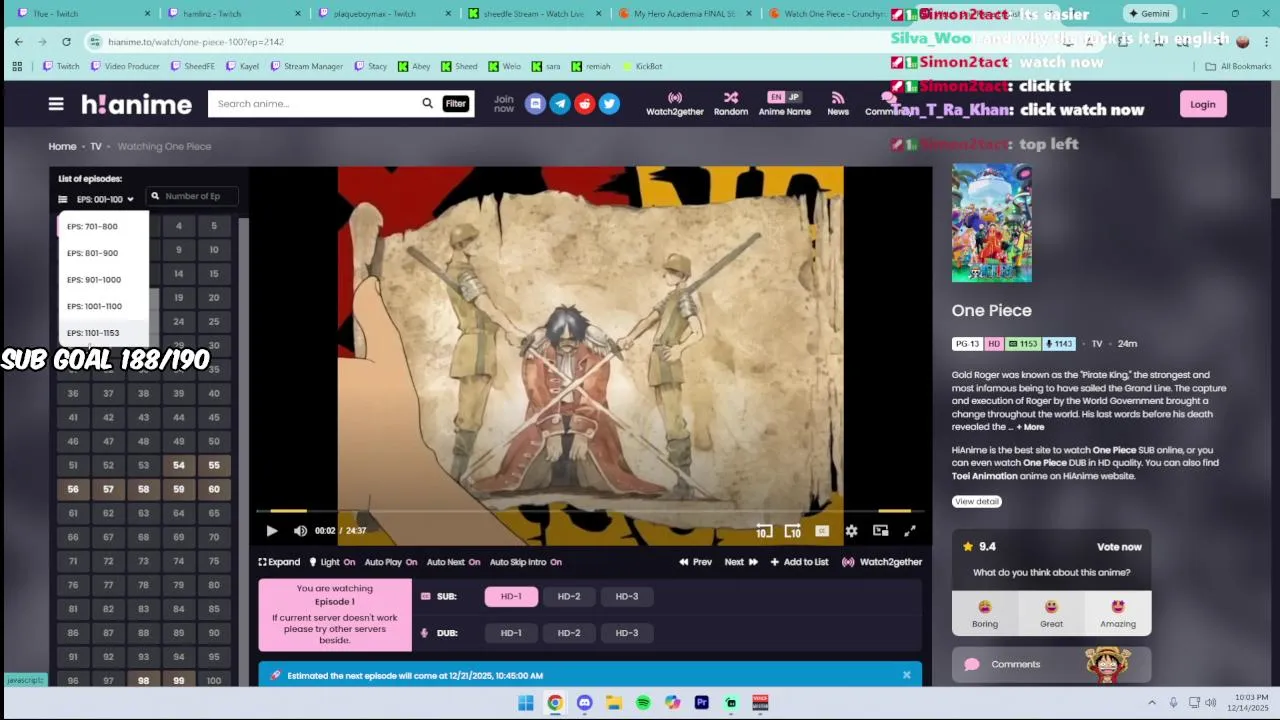Select SUB server HD-2
The width and height of the screenshot is (1280, 720).
(x=569, y=596)
